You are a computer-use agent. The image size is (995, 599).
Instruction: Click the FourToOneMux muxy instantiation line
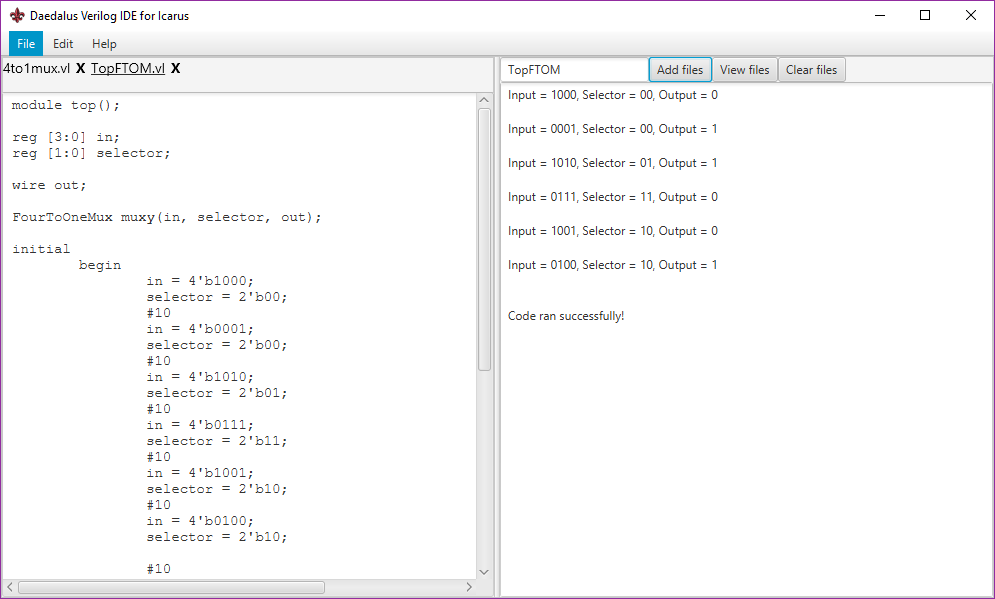(x=167, y=217)
